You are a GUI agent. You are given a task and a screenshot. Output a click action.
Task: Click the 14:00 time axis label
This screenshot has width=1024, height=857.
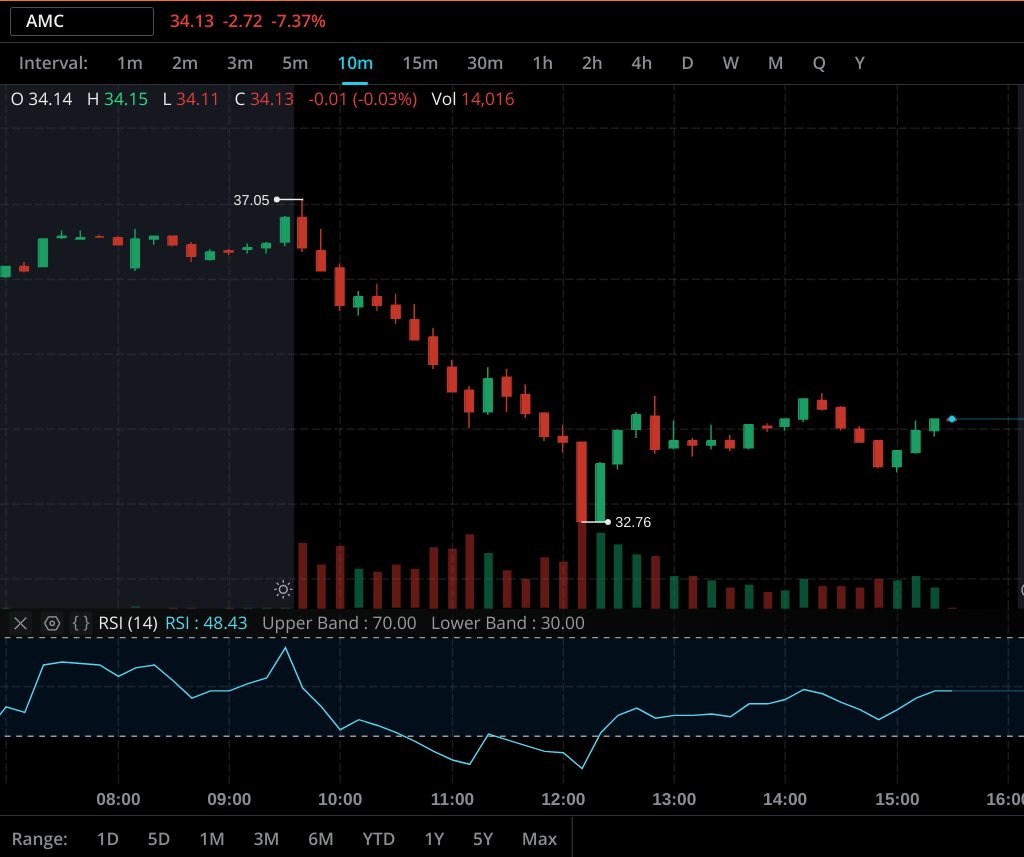(785, 799)
